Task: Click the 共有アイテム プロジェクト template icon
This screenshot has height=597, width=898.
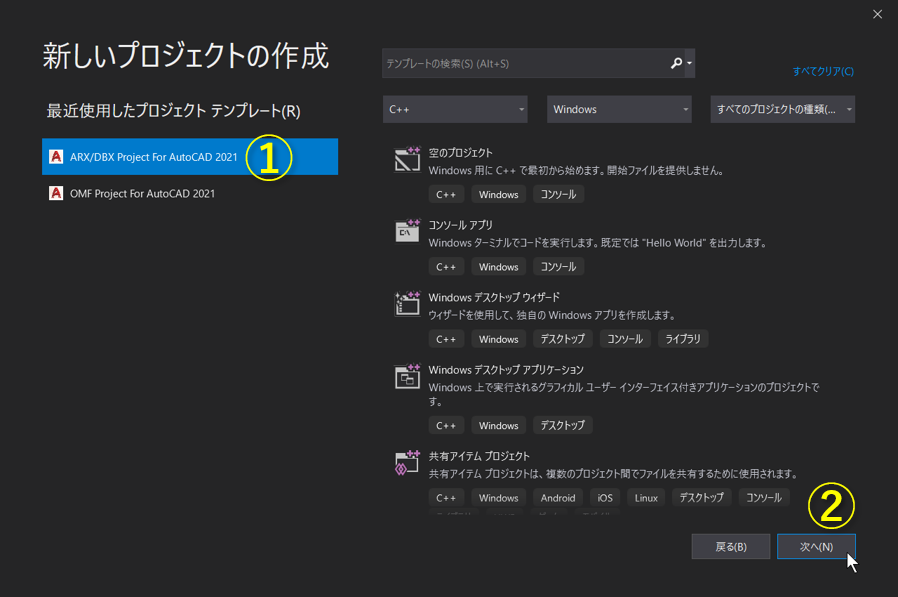Action: (407, 463)
